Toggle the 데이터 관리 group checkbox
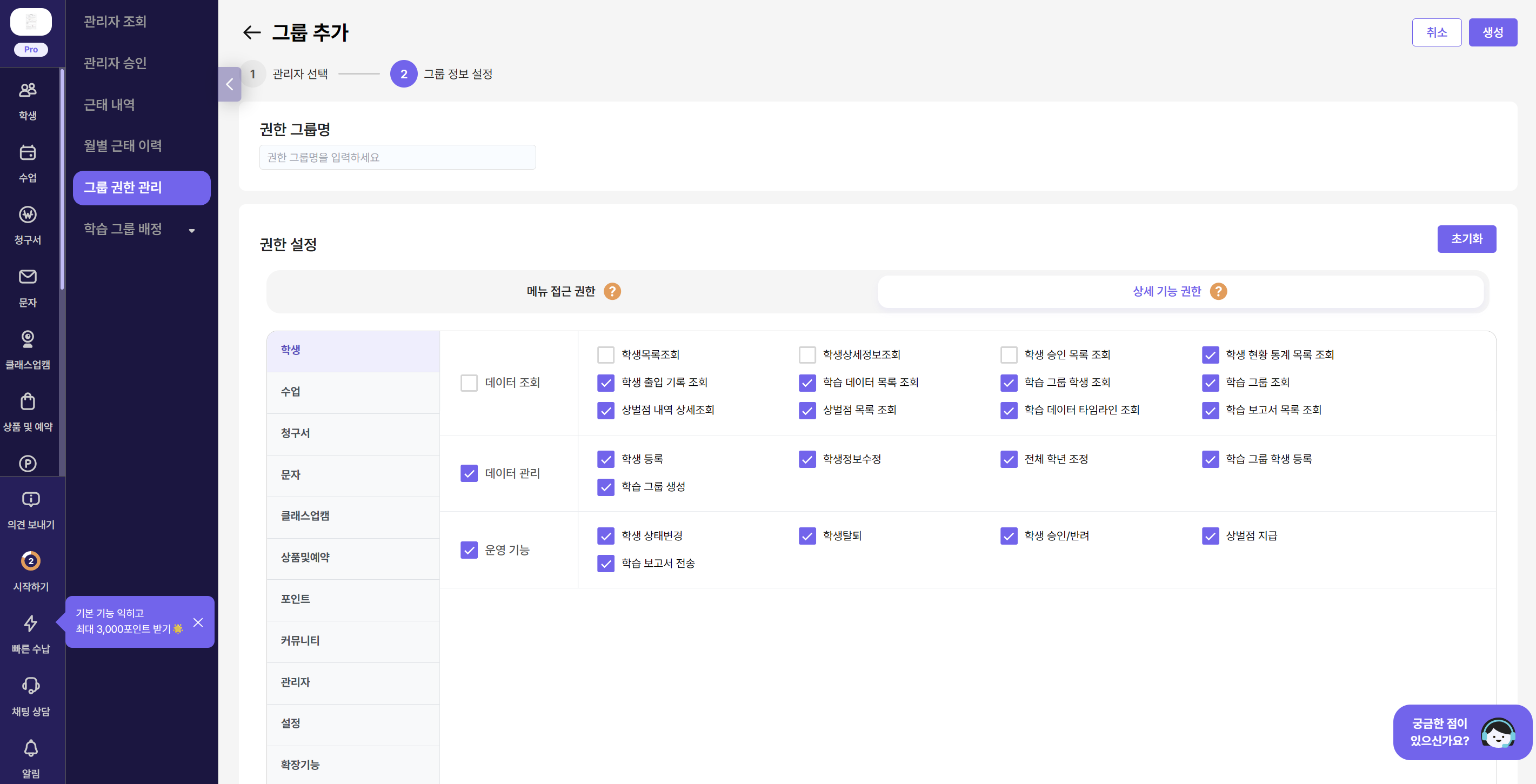 pyautogui.click(x=469, y=473)
